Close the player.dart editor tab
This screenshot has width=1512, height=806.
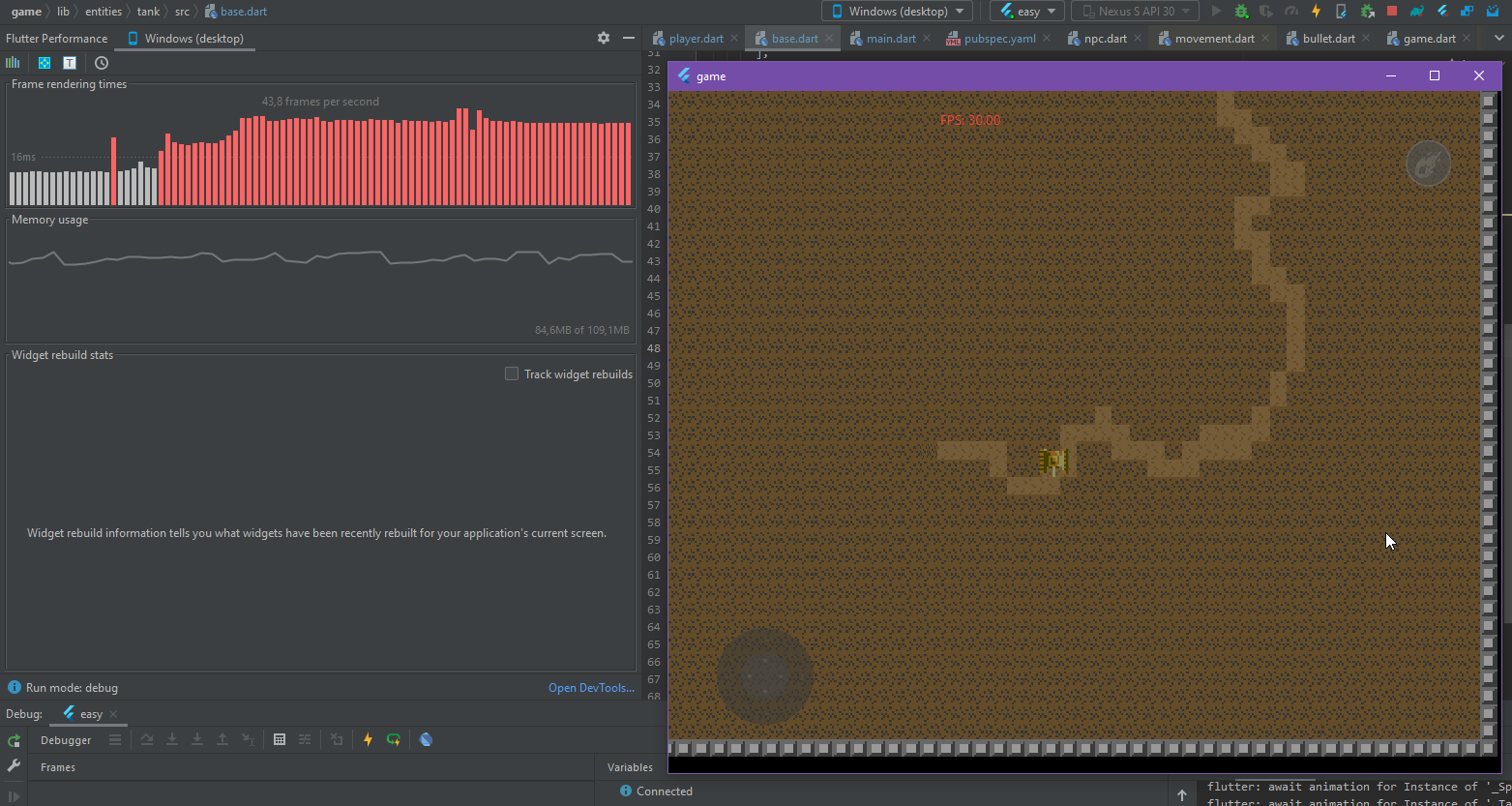[x=735, y=39]
